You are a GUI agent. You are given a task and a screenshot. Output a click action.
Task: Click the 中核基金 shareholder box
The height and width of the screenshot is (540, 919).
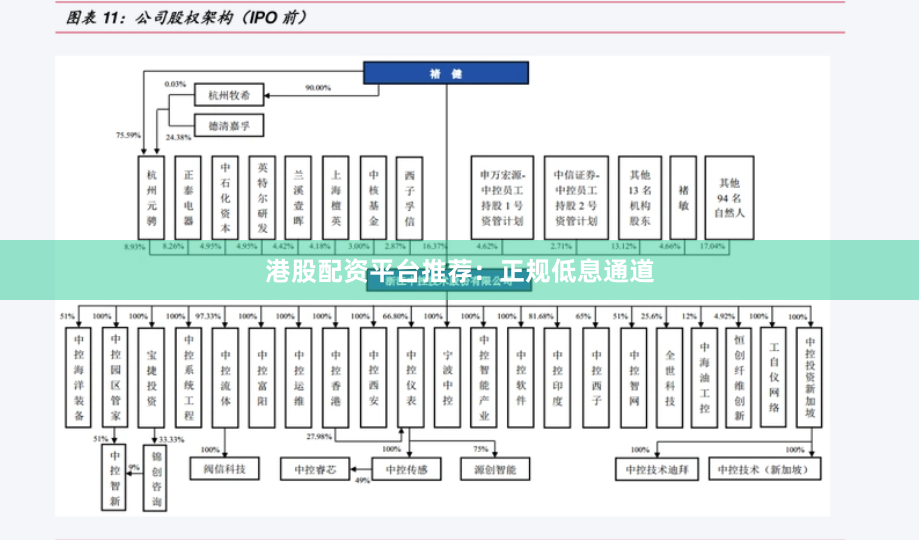coord(373,198)
